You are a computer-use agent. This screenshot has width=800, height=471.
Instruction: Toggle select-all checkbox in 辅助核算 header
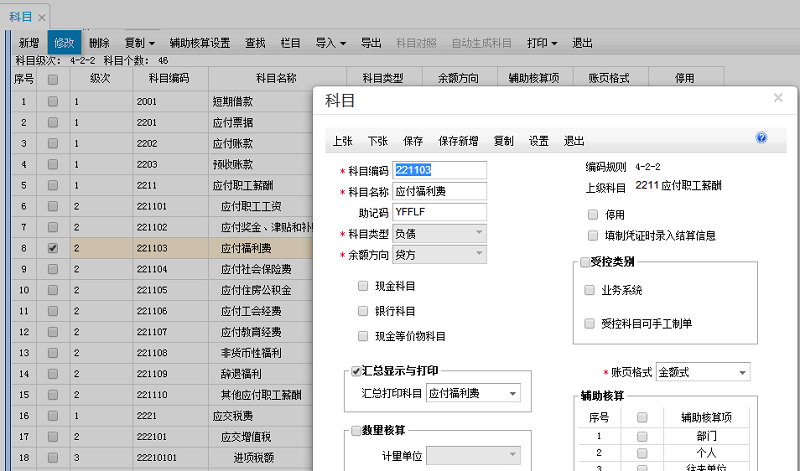642,417
